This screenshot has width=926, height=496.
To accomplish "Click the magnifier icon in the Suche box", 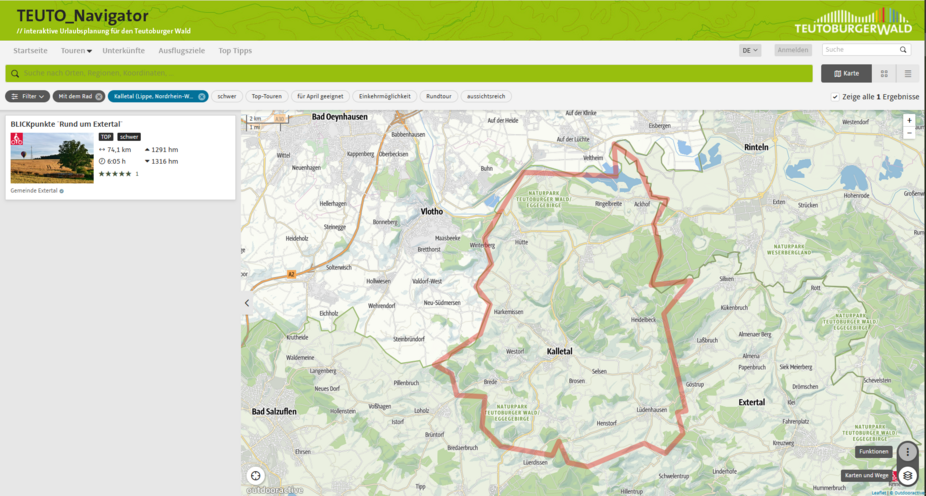I will click(x=903, y=49).
